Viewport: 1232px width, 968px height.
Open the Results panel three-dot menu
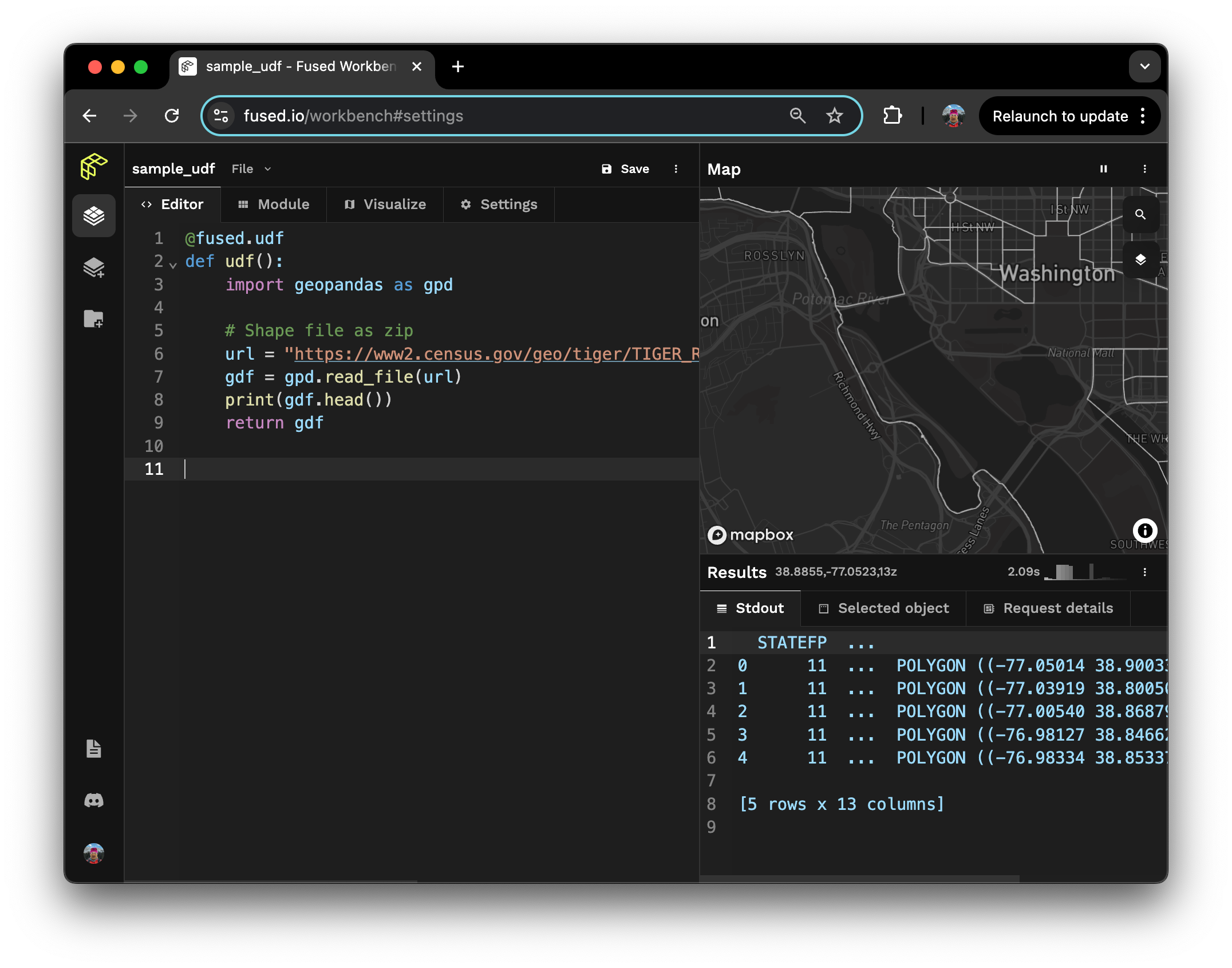pyautogui.click(x=1144, y=572)
